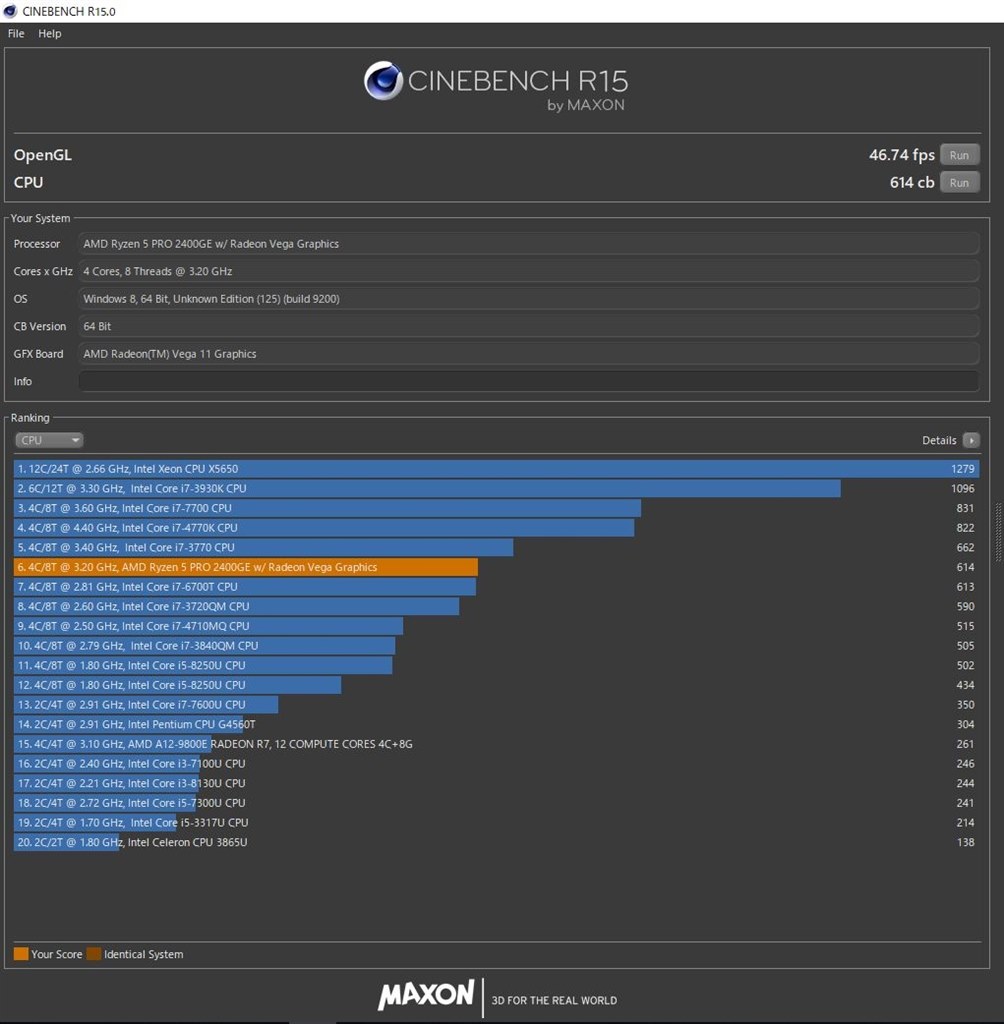Select ranking row Intel Core i7-3840QM

coord(496,645)
